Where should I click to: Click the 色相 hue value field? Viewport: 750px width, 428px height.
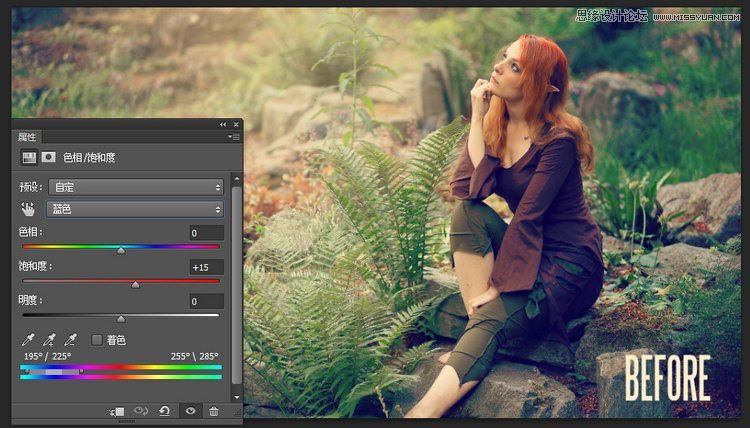[206, 233]
